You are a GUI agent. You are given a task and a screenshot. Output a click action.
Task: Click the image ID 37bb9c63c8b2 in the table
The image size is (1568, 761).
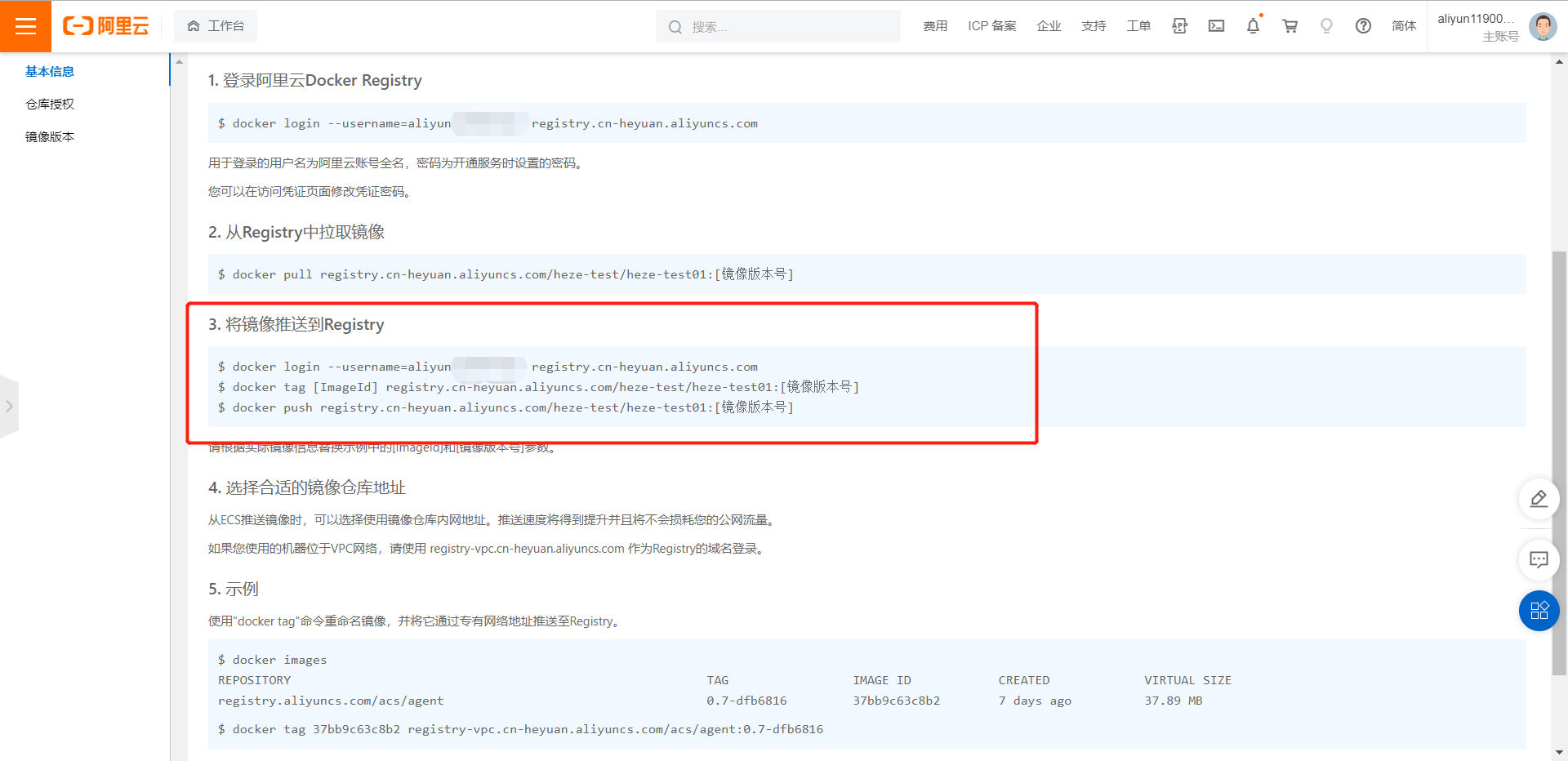coord(897,701)
